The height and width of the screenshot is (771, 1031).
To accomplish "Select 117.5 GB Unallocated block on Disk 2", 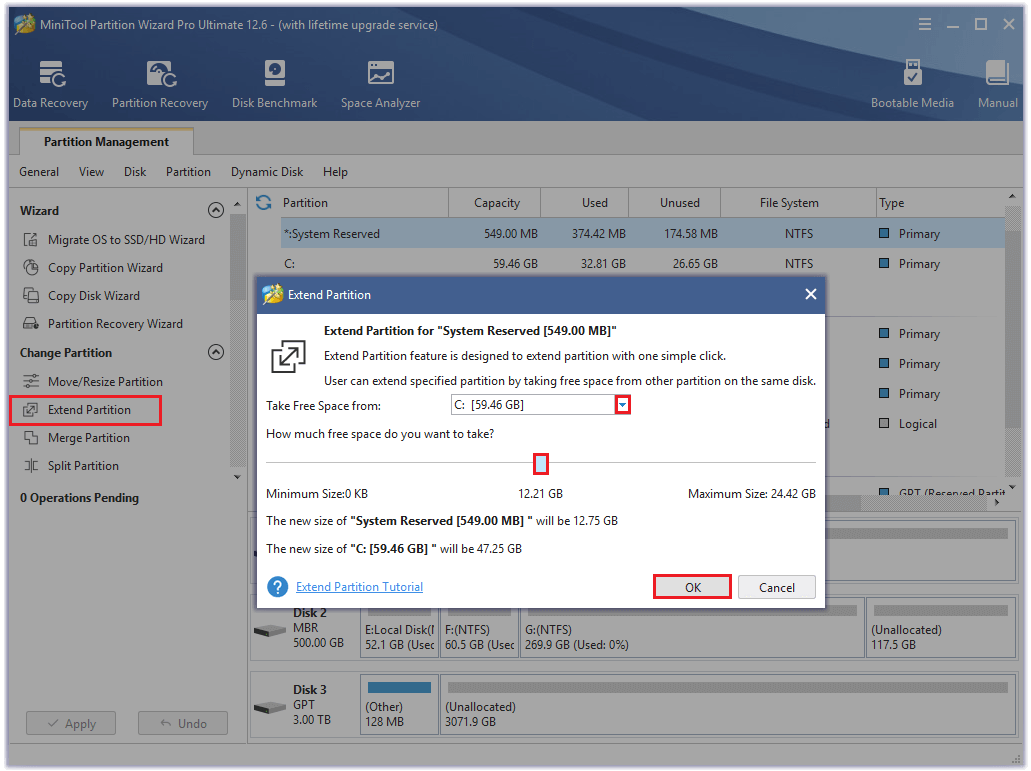I will click(941, 628).
